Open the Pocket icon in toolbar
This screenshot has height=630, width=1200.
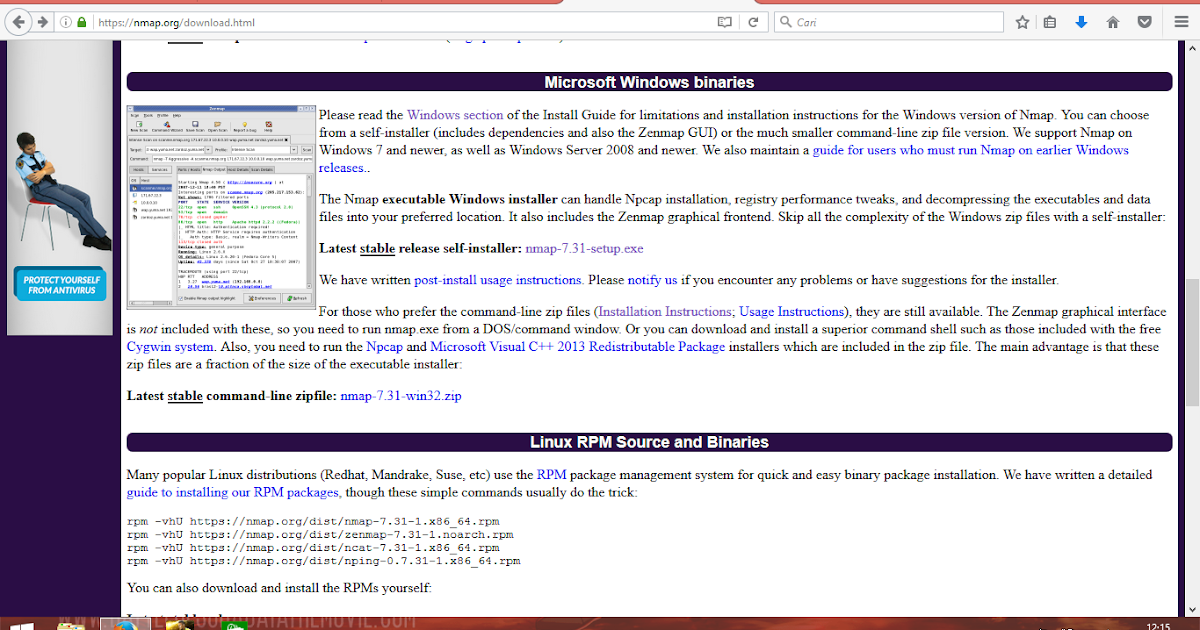click(x=1144, y=21)
